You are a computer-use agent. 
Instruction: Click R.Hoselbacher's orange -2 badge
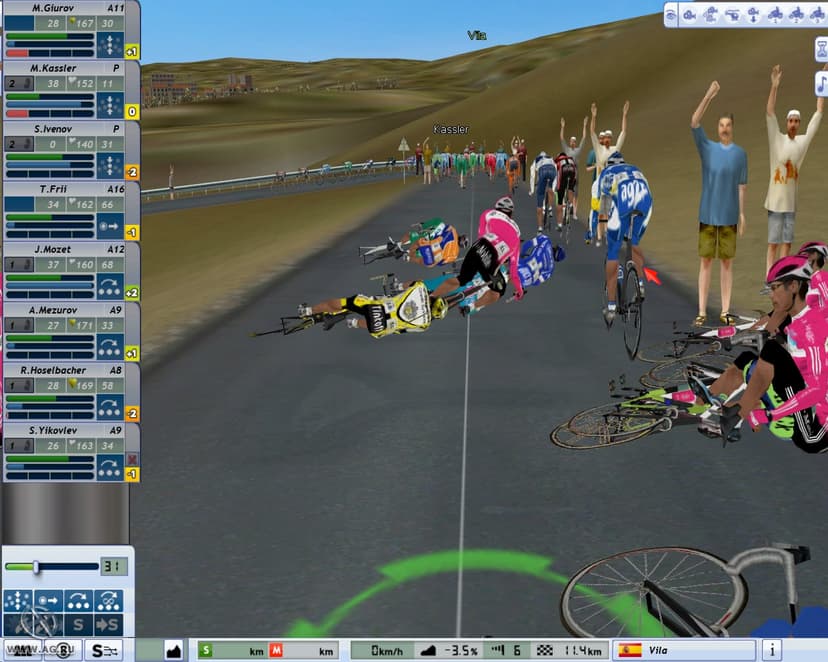click(132, 413)
